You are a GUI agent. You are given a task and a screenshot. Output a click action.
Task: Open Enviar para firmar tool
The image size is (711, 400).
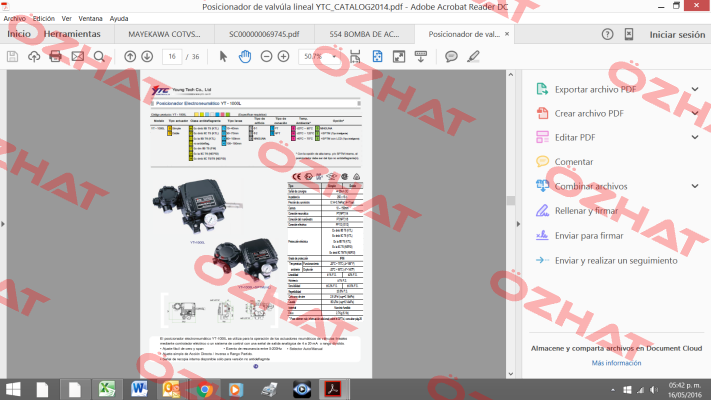(x=589, y=235)
